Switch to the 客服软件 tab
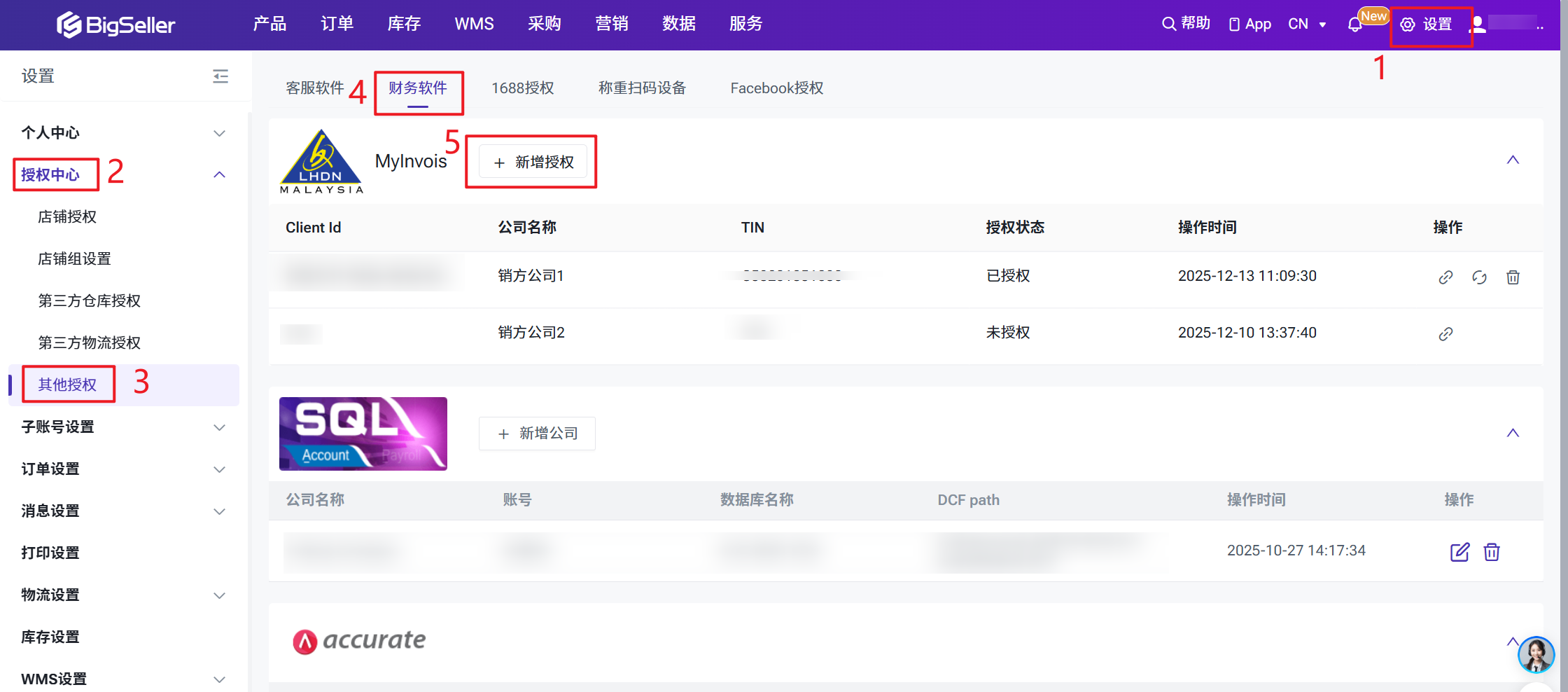This screenshot has height=692, width=1568. click(314, 88)
